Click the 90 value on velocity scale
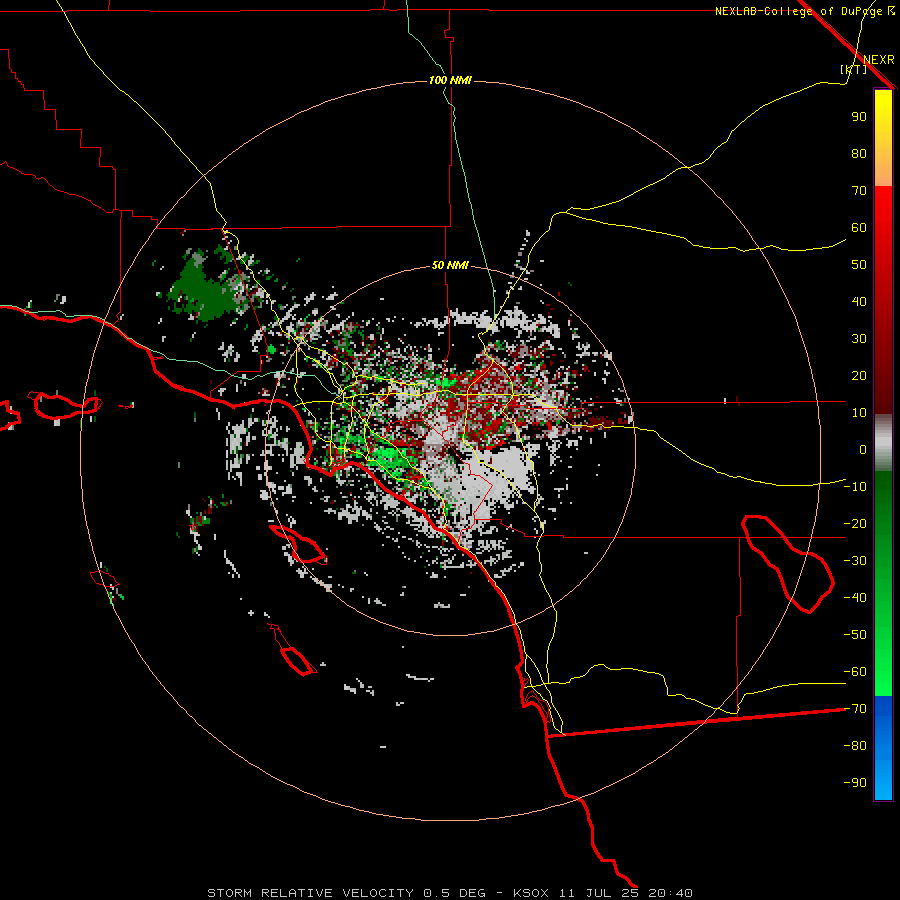Image resolution: width=900 pixels, height=900 pixels. 859,117
